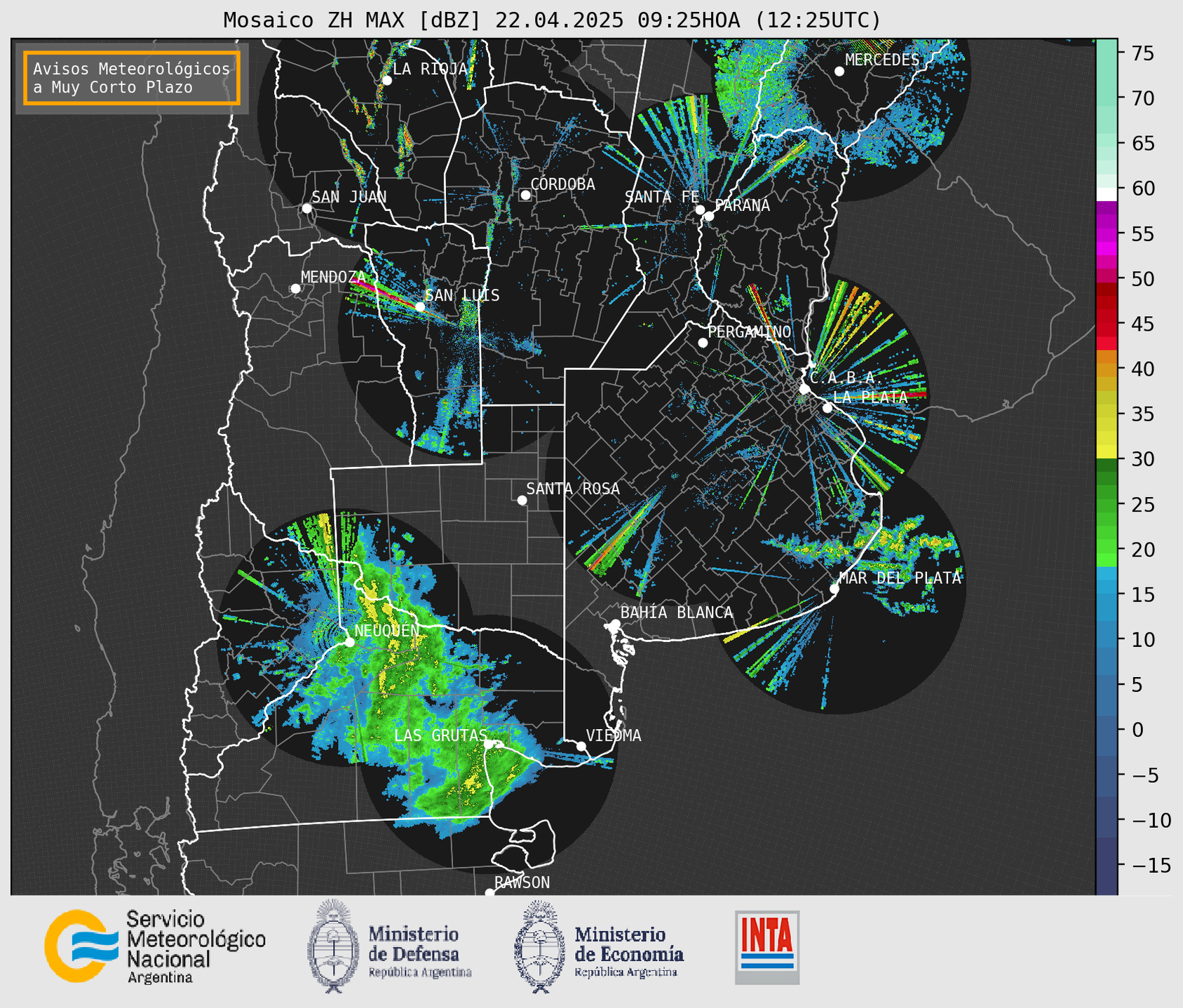Select the LA PLATA city marker
Screen dimensions: 1183x1008
click(827, 408)
